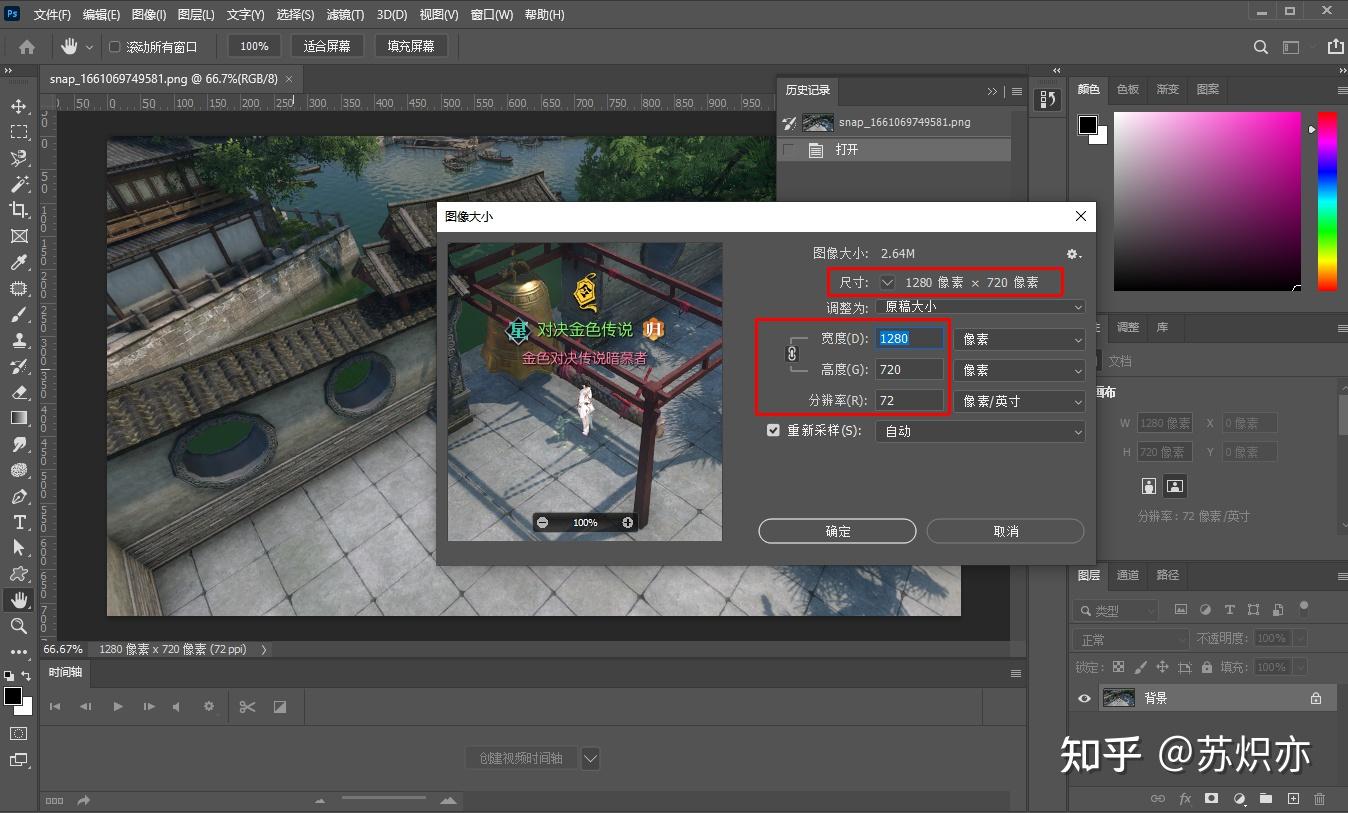1348x813 pixels.
Task: Open the 窗口(W) menu
Action: click(x=491, y=15)
